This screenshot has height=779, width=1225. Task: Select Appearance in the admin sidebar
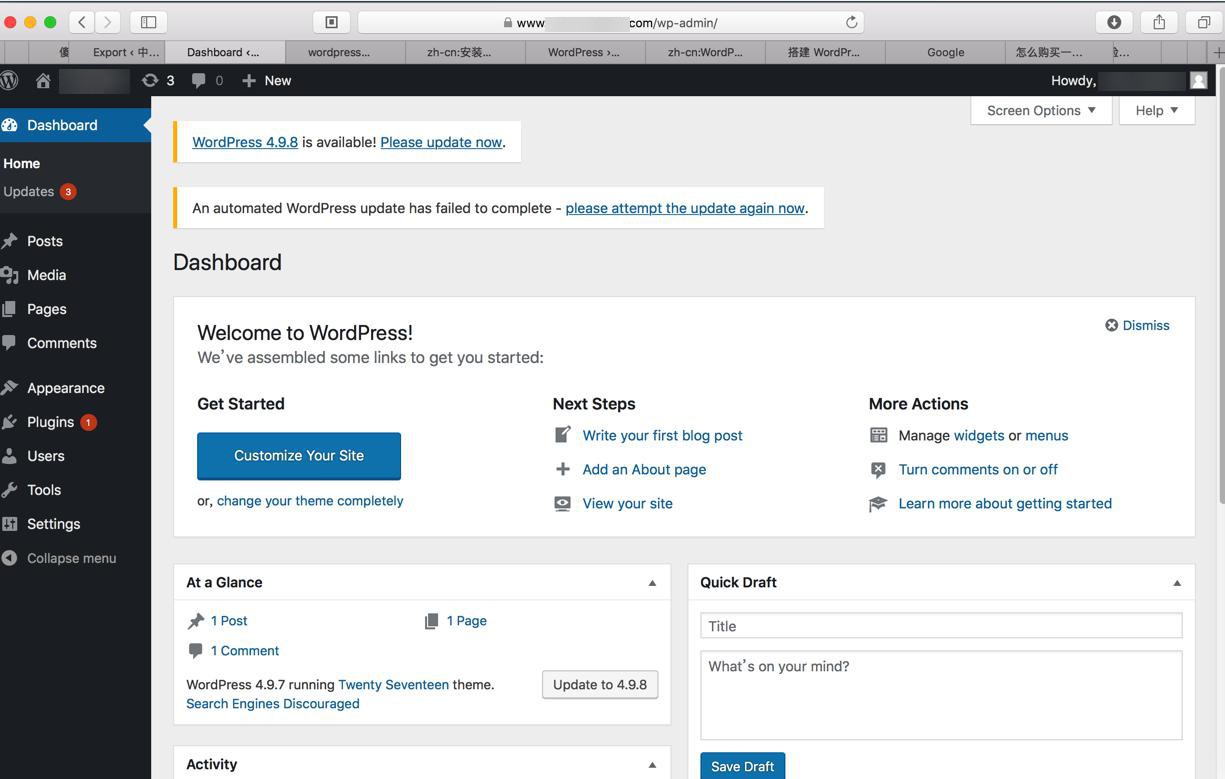click(66, 388)
